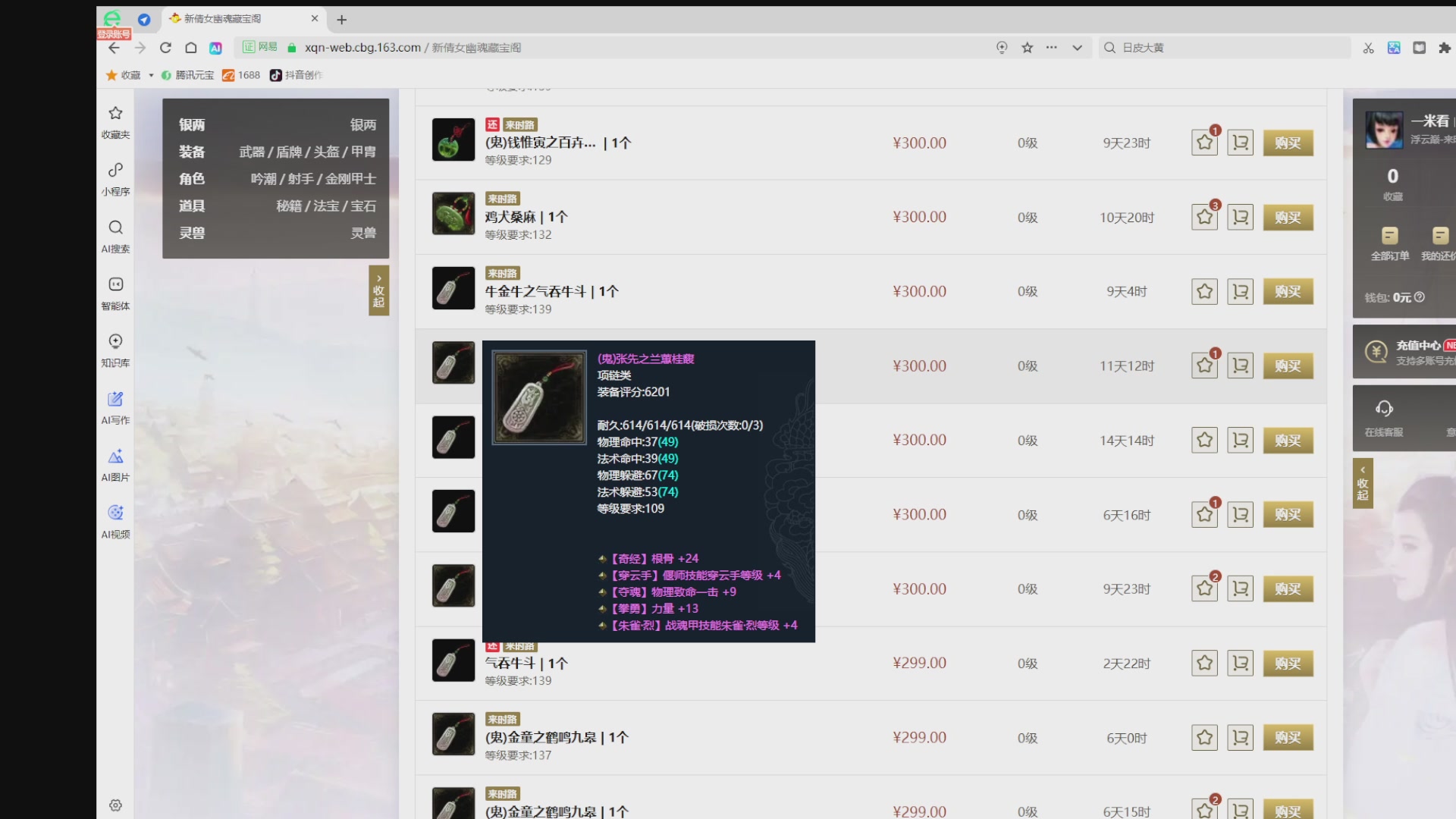The height and width of the screenshot is (819, 1456).
Task: Click 购买 for the 钱惟寅之百卉 listing
Action: (1288, 143)
